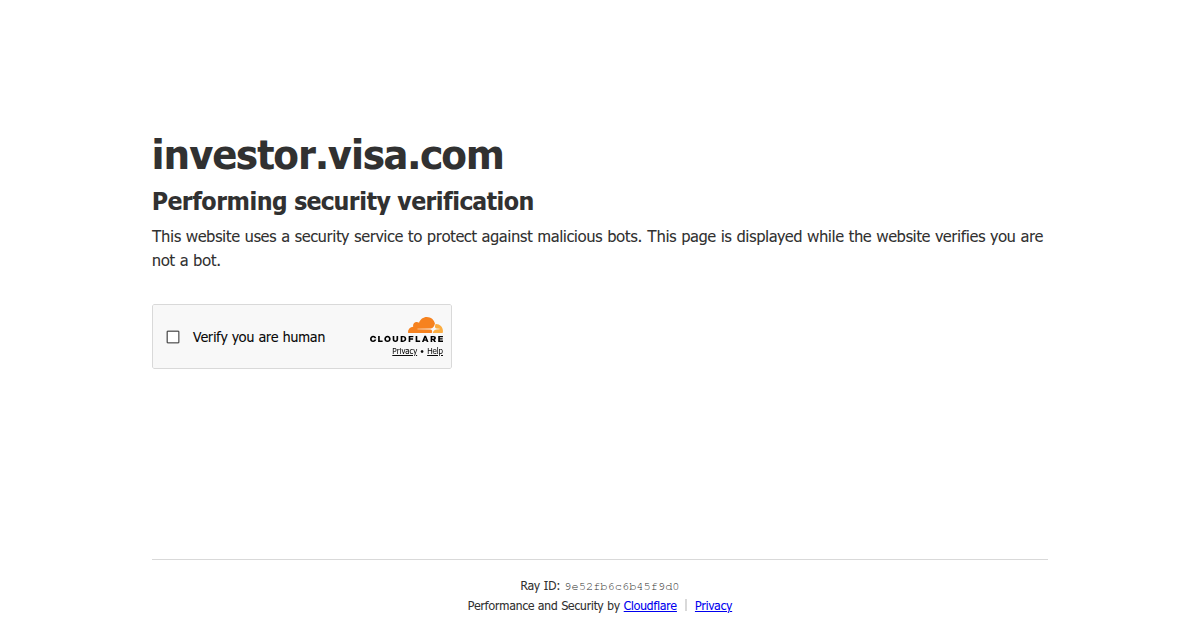Click the divider bar between Cloudflare and Privacy
1200x630 pixels.
pos(686,606)
